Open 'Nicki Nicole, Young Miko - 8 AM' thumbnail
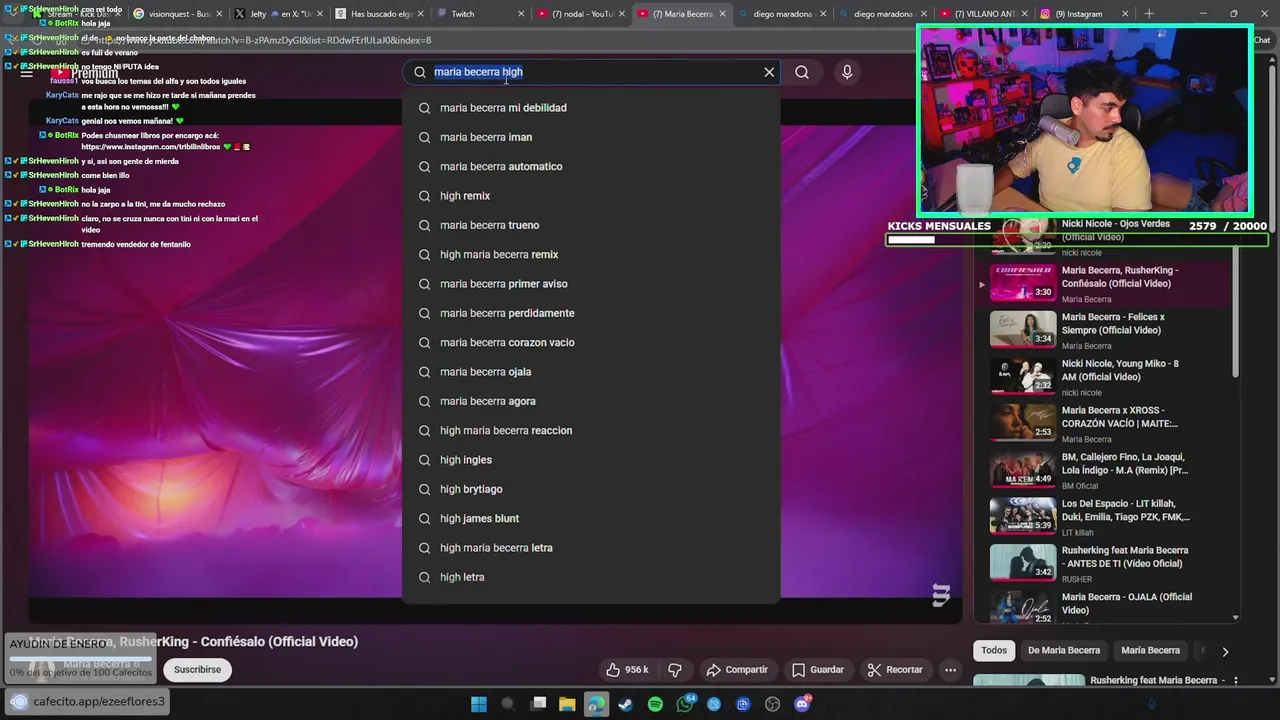This screenshot has height=720, width=1280. pos(1023,376)
